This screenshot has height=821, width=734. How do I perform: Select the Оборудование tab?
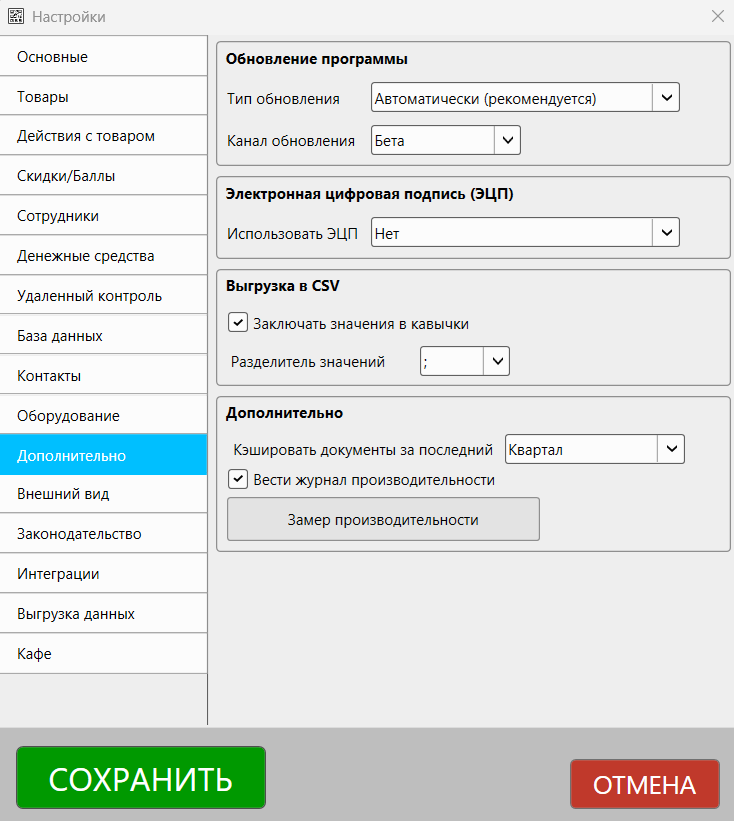click(103, 415)
